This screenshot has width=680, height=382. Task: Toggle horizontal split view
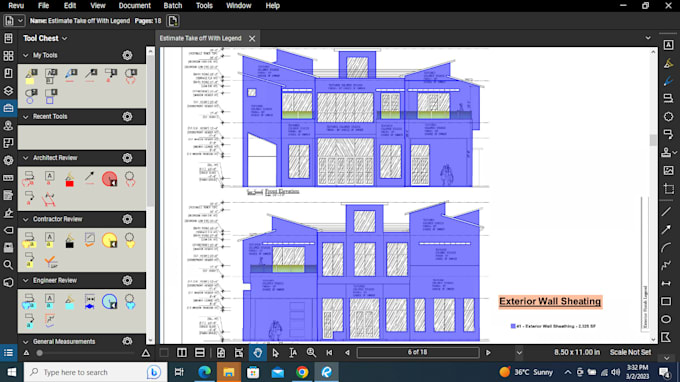(x=199, y=353)
